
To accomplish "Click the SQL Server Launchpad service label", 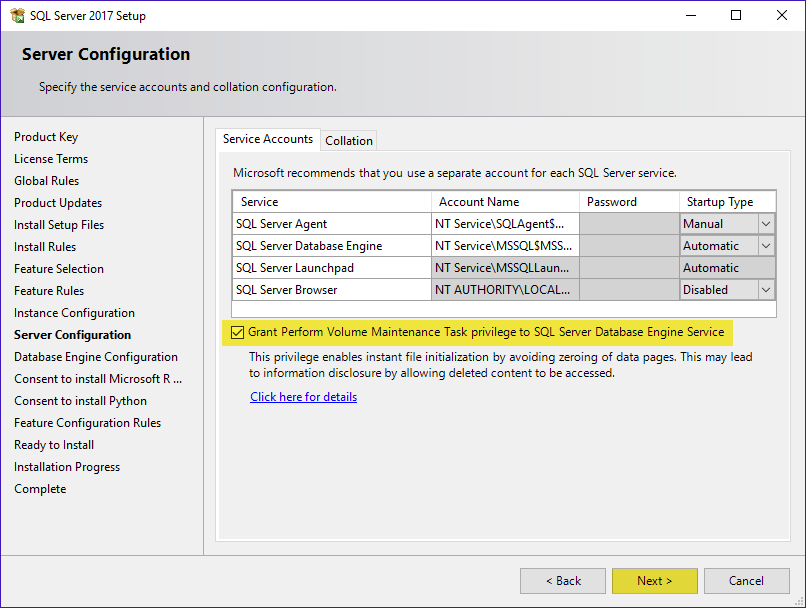I will pos(295,268).
